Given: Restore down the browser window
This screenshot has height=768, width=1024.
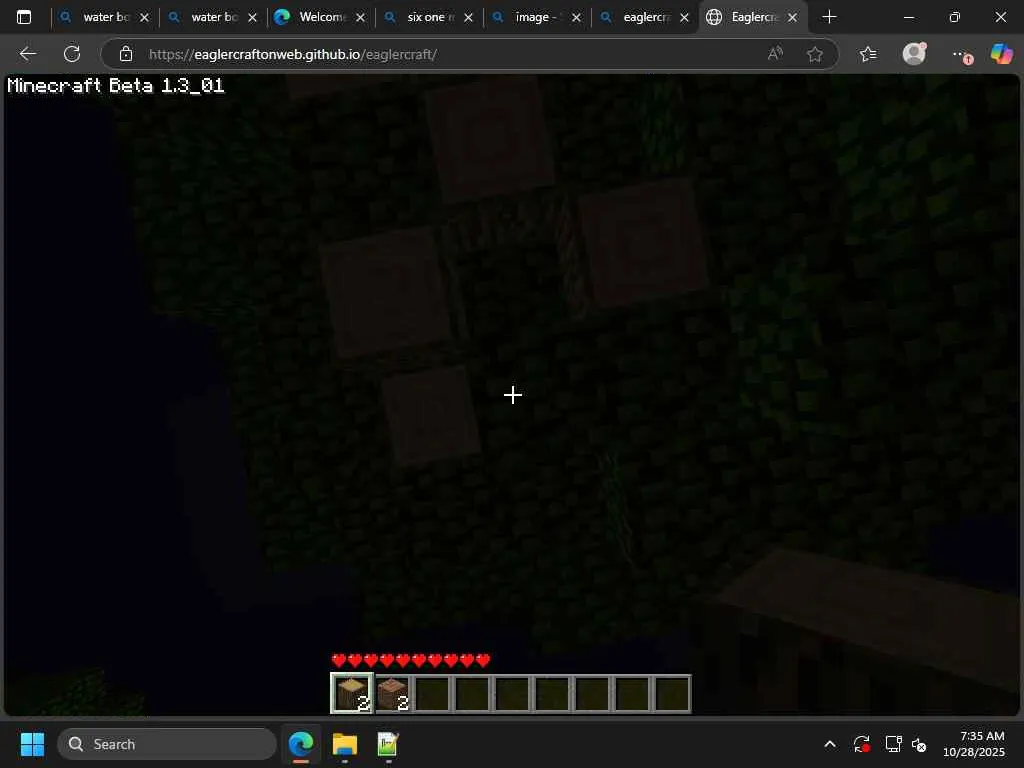Looking at the screenshot, I should pos(954,17).
